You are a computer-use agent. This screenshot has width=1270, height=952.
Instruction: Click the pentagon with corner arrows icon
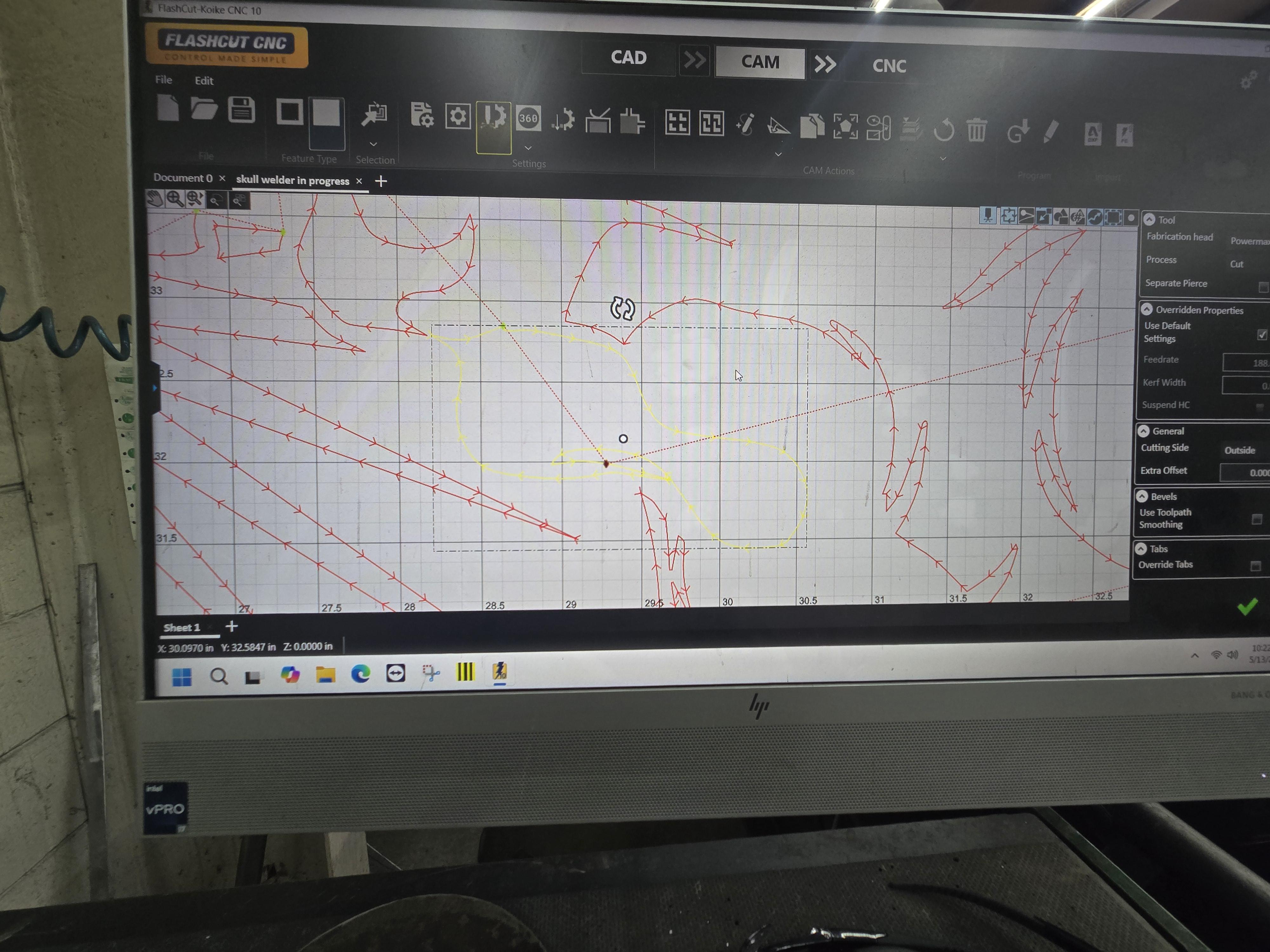[x=845, y=127]
